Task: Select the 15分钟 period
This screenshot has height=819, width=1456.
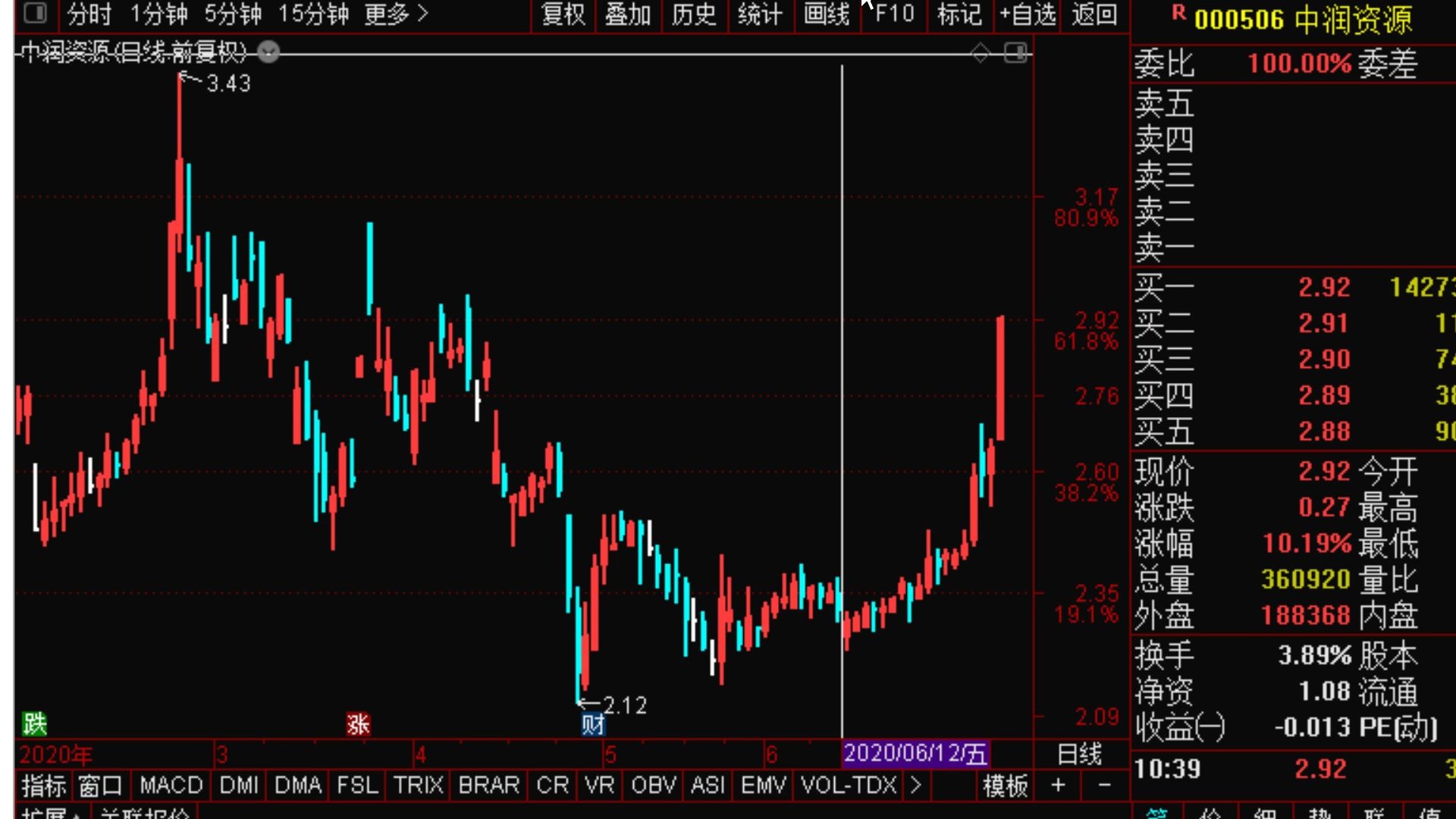Action: coord(313,14)
